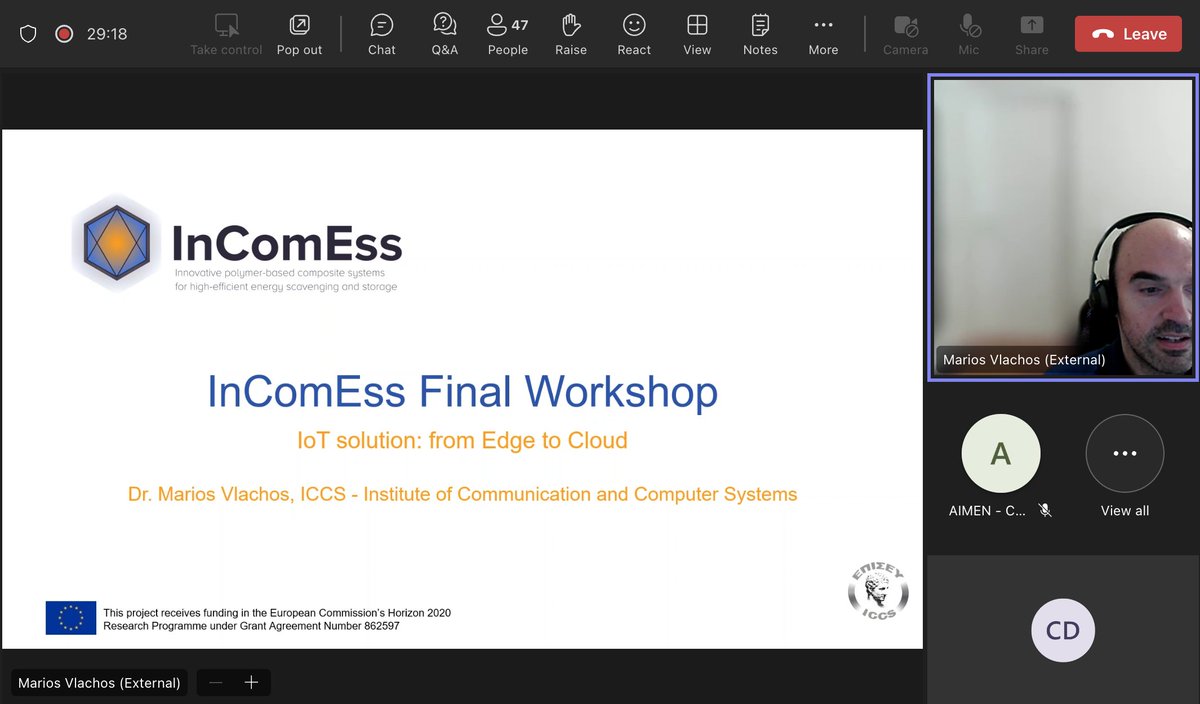
Task: Select Marios Vlachos video tile
Action: (1062, 226)
